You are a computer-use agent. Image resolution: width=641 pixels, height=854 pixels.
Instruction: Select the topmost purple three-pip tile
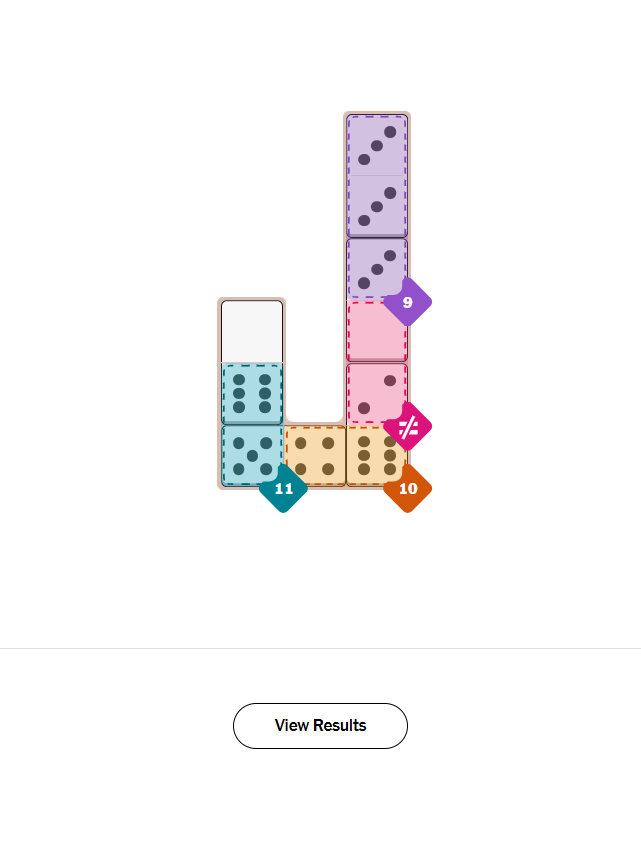point(377,145)
